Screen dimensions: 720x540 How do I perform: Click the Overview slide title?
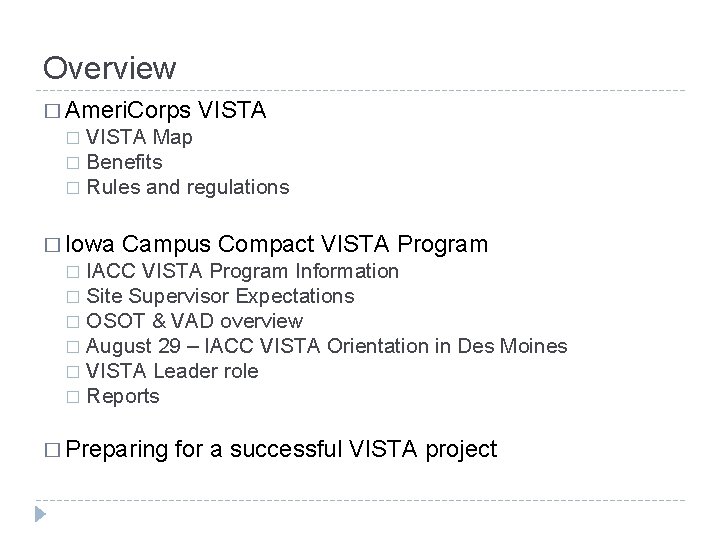coord(109,67)
